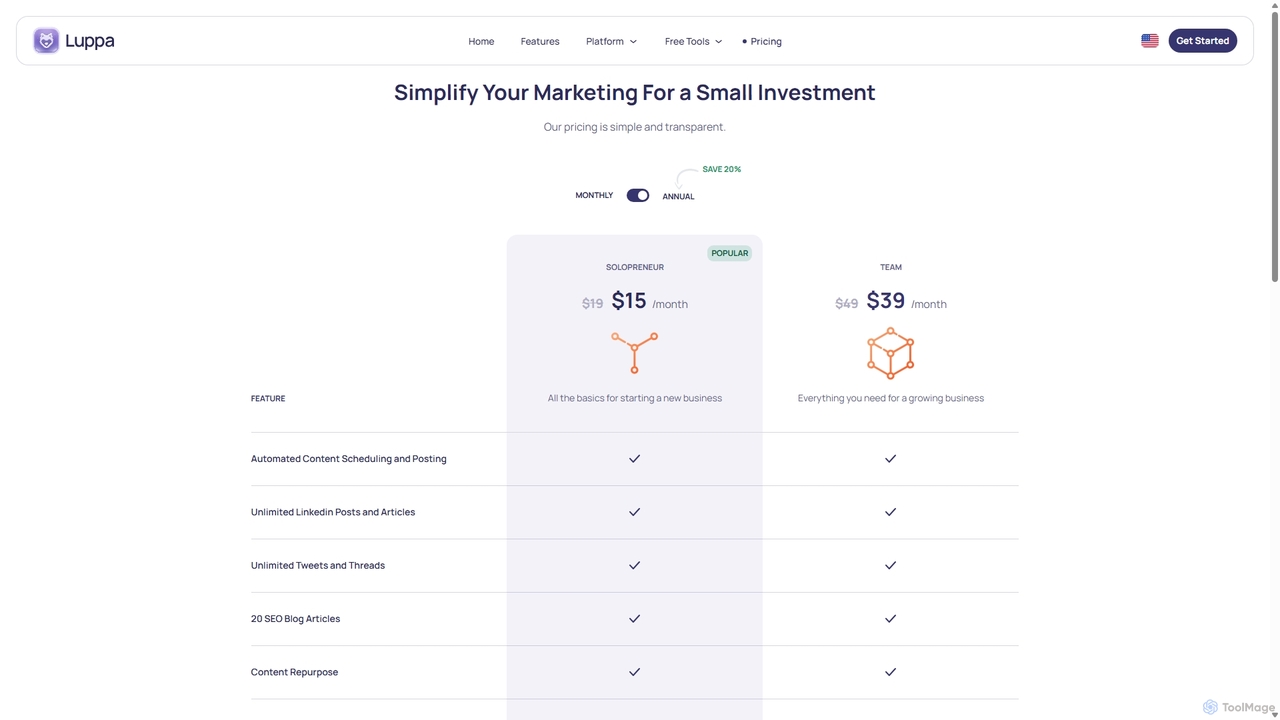Image resolution: width=1280 pixels, height=720 pixels.
Task: Click Solopreneur checkmark for 20 SEO Blog Articles
Action: click(x=634, y=619)
